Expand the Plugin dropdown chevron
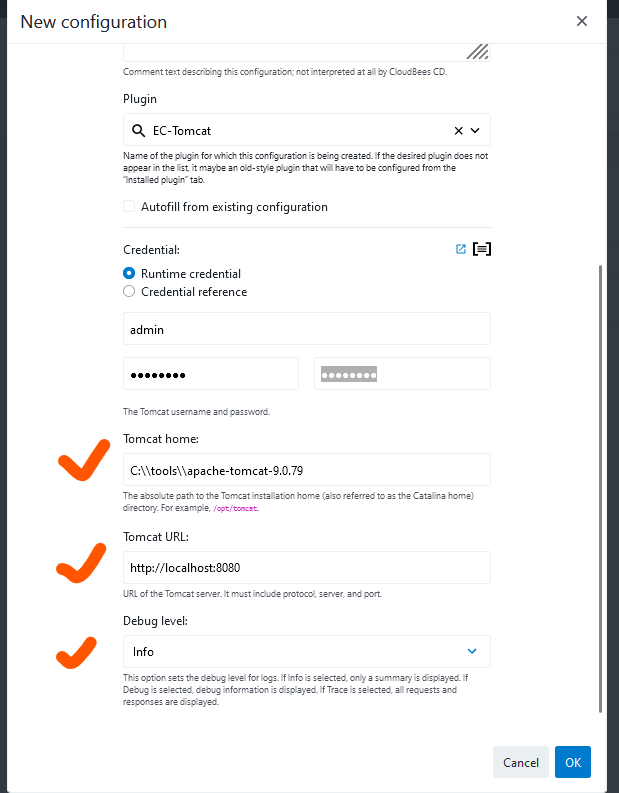 coord(475,130)
